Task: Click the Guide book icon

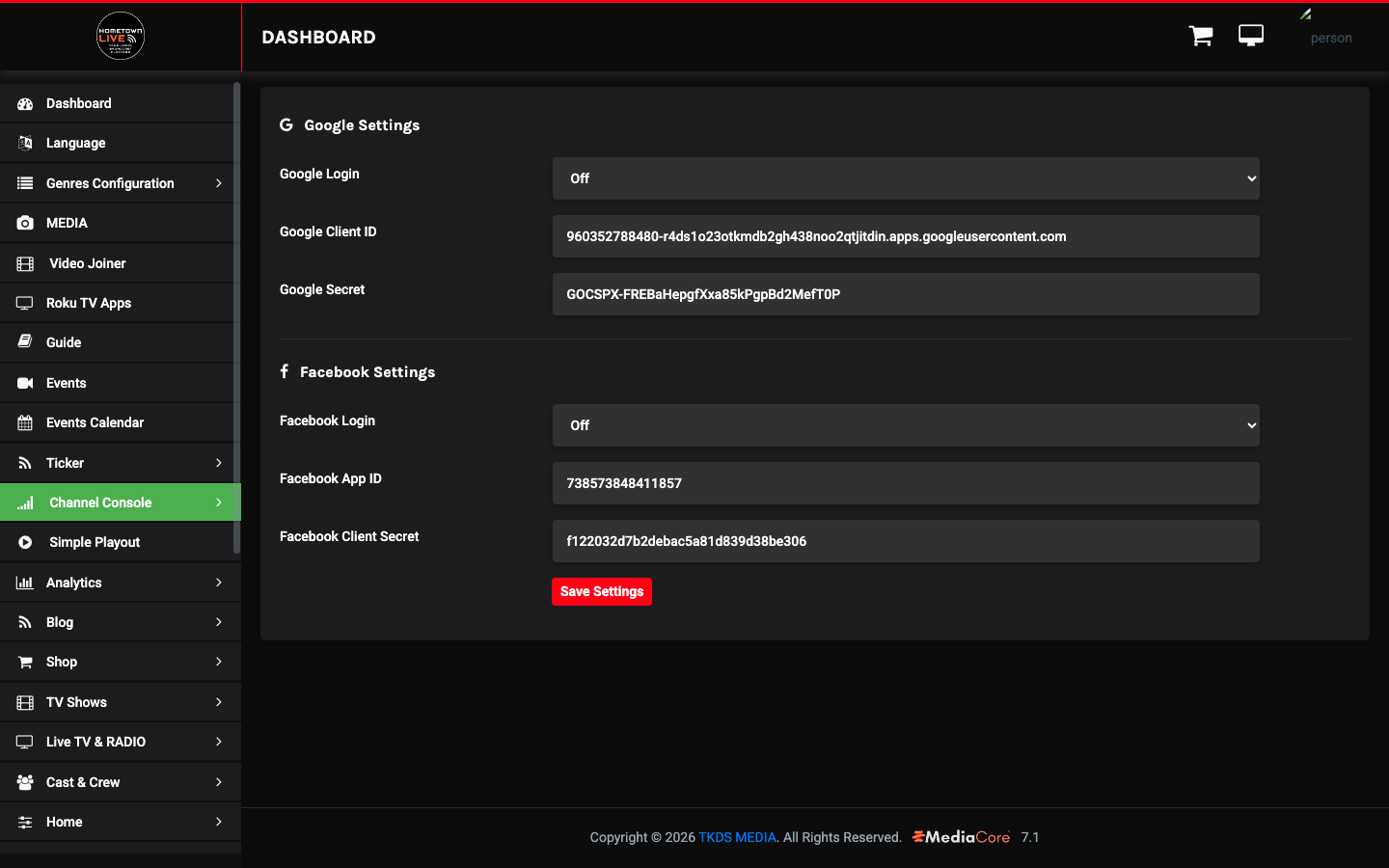Action: [x=25, y=342]
